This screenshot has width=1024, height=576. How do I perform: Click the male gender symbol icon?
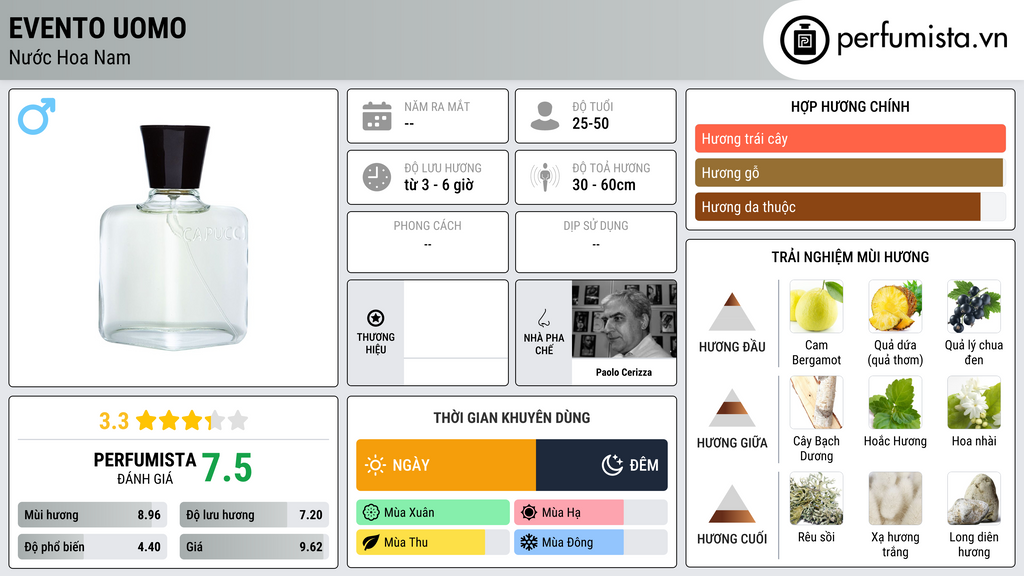[37, 116]
